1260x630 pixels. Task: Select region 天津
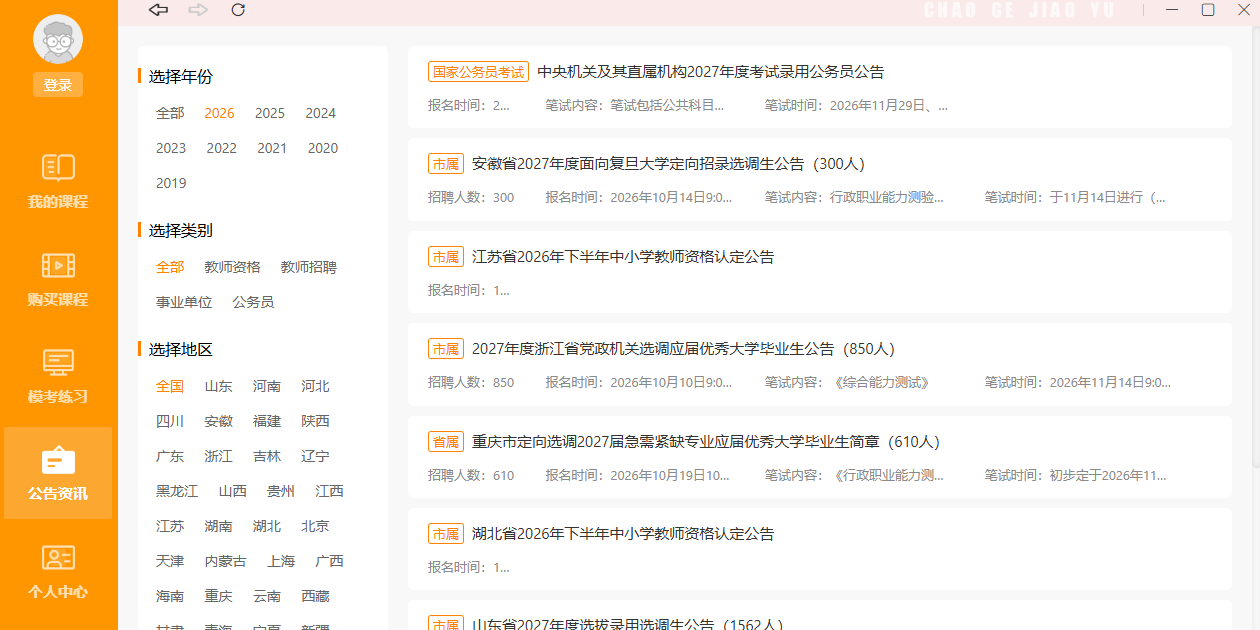tap(170, 561)
